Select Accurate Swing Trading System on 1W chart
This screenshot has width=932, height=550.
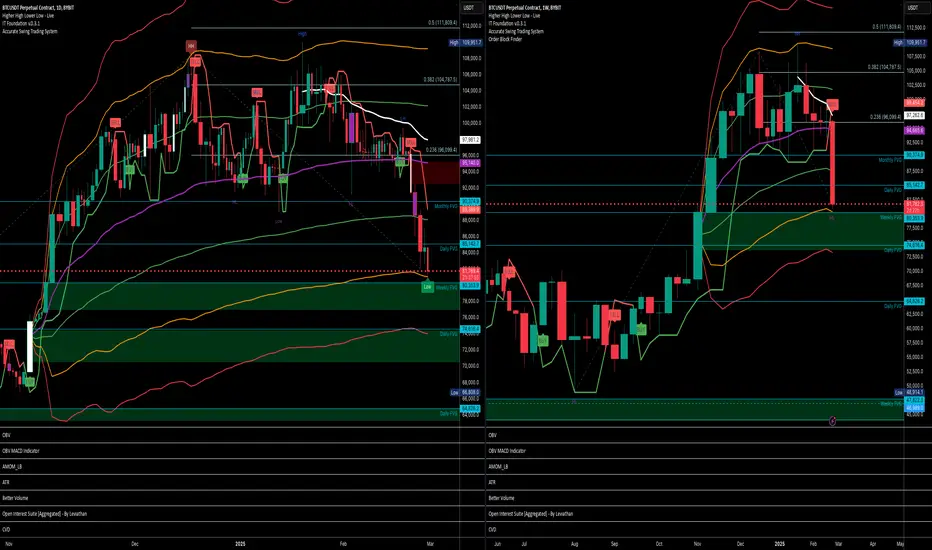tap(516, 32)
